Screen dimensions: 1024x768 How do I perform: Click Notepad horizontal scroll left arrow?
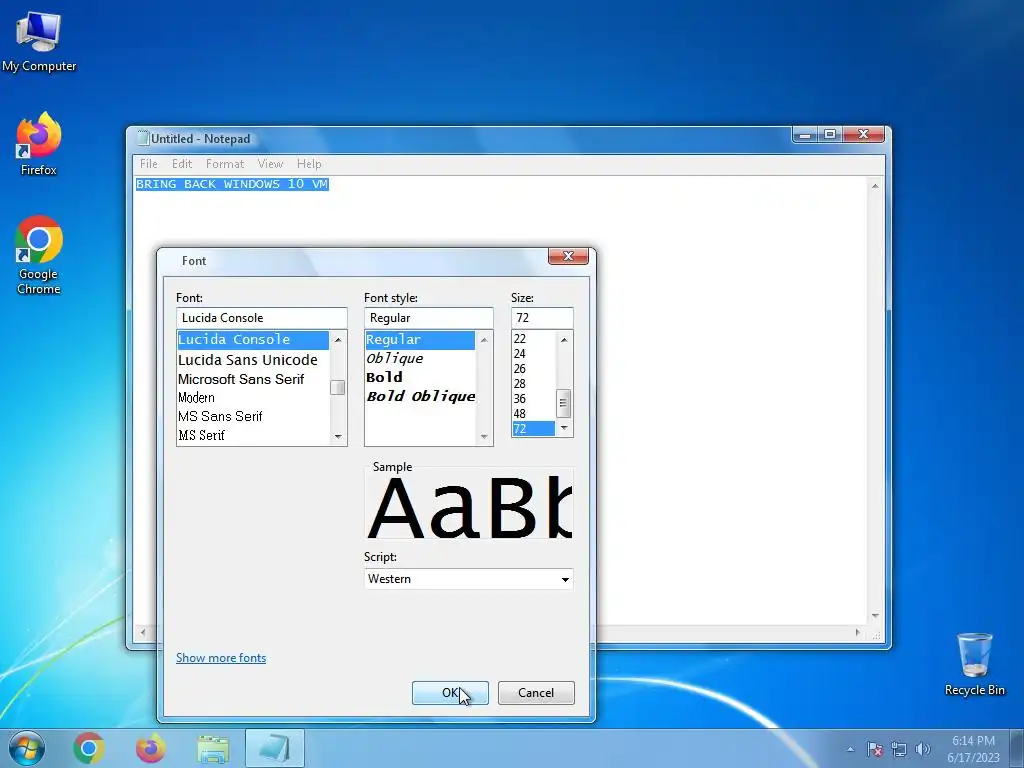pyautogui.click(x=143, y=632)
